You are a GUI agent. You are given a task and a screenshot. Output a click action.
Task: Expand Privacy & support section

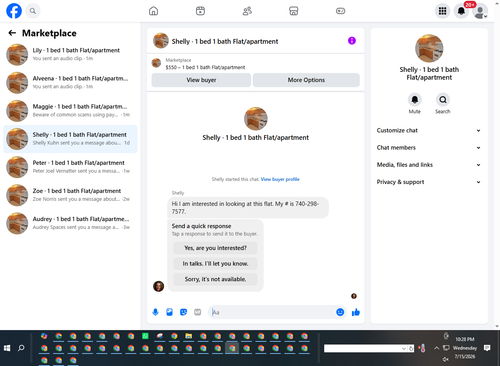click(x=429, y=182)
